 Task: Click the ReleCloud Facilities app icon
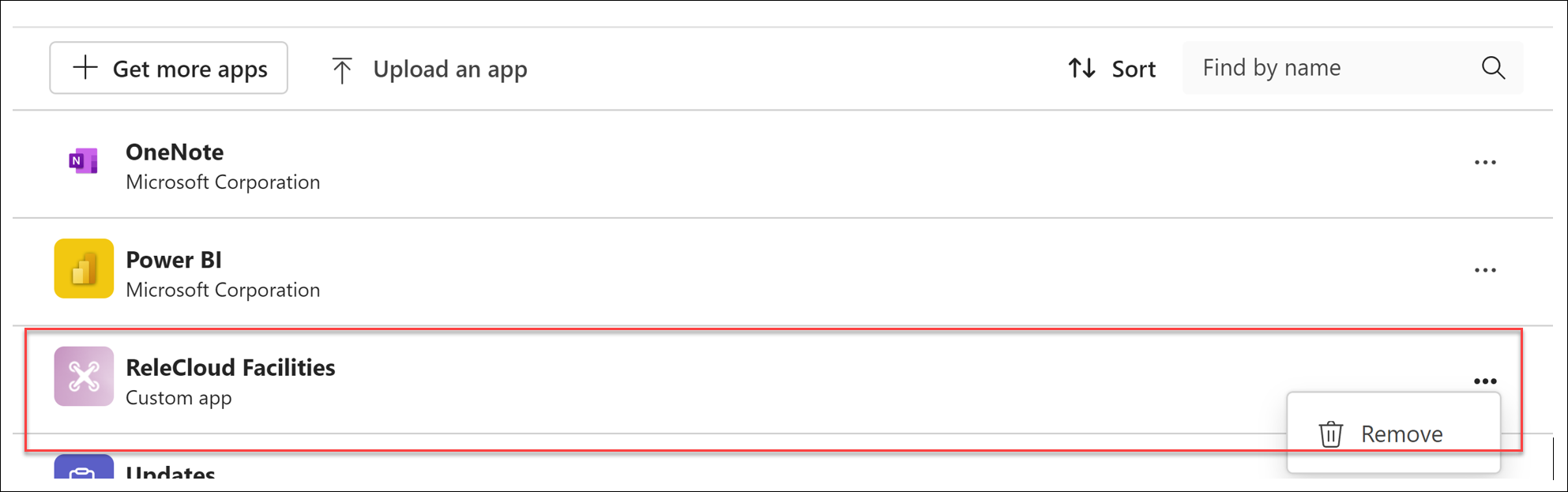82,377
